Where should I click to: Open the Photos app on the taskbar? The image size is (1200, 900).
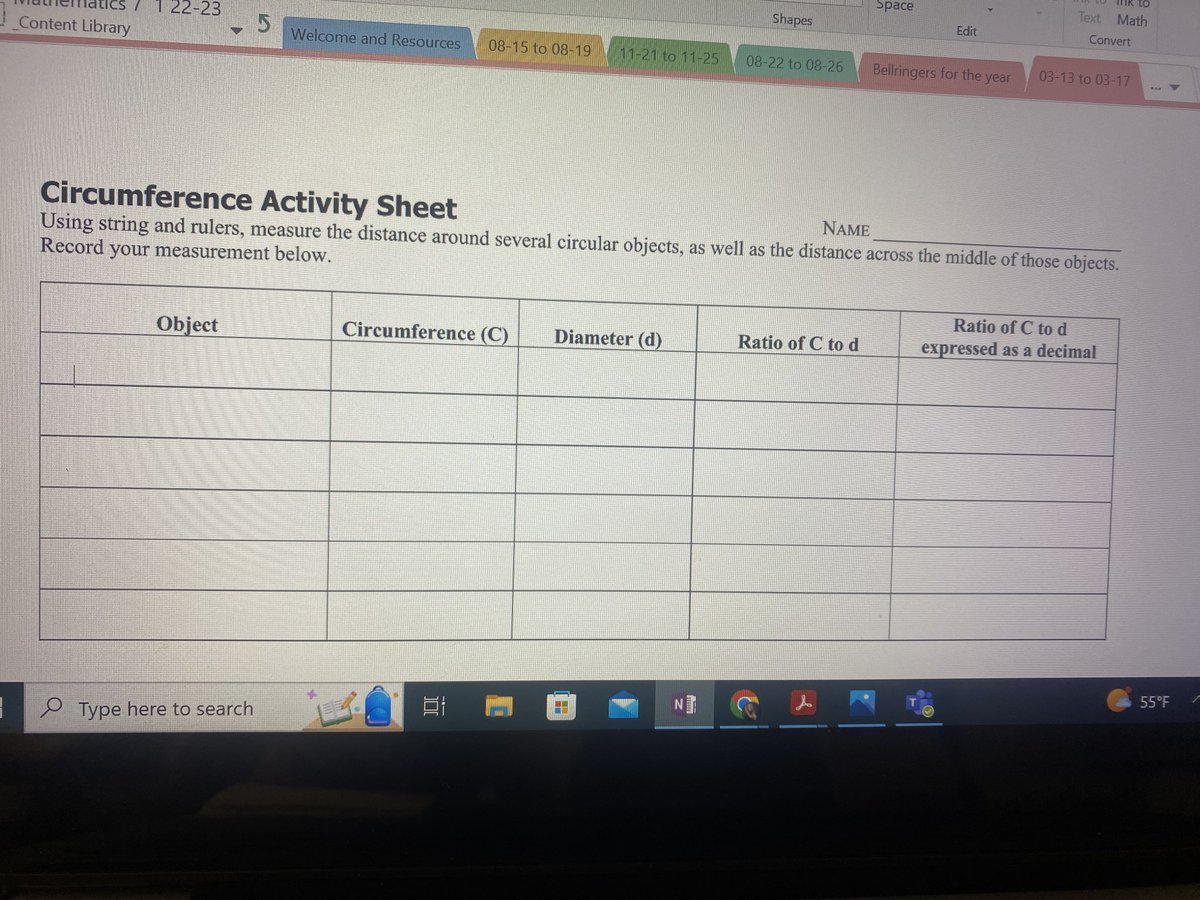pyautogui.click(x=863, y=704)
